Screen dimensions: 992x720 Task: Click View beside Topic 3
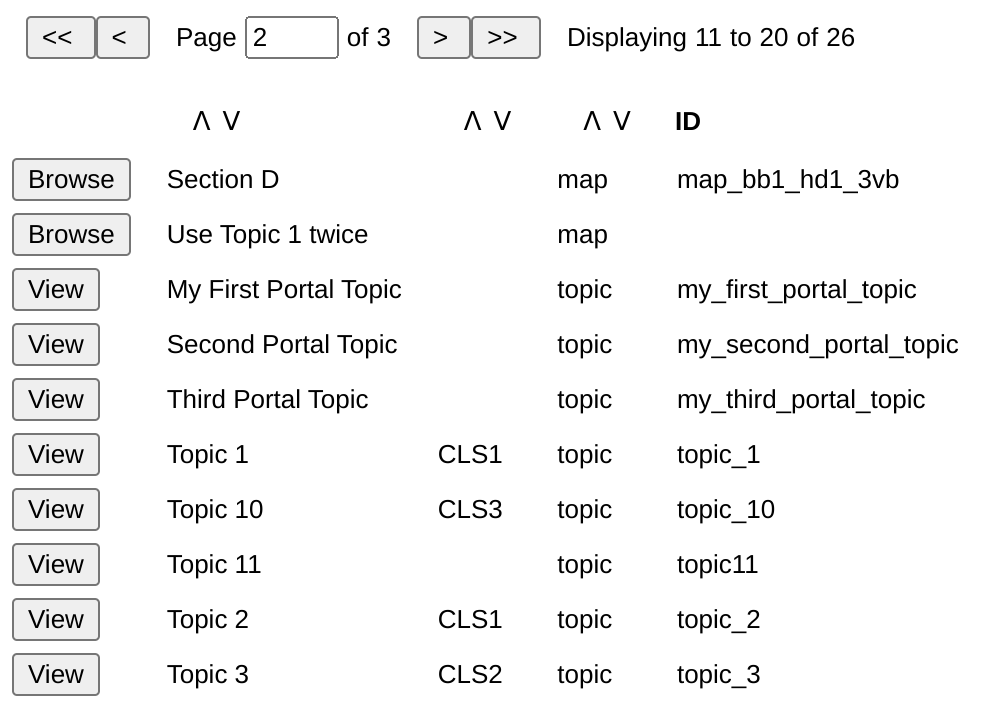(56, 675)
